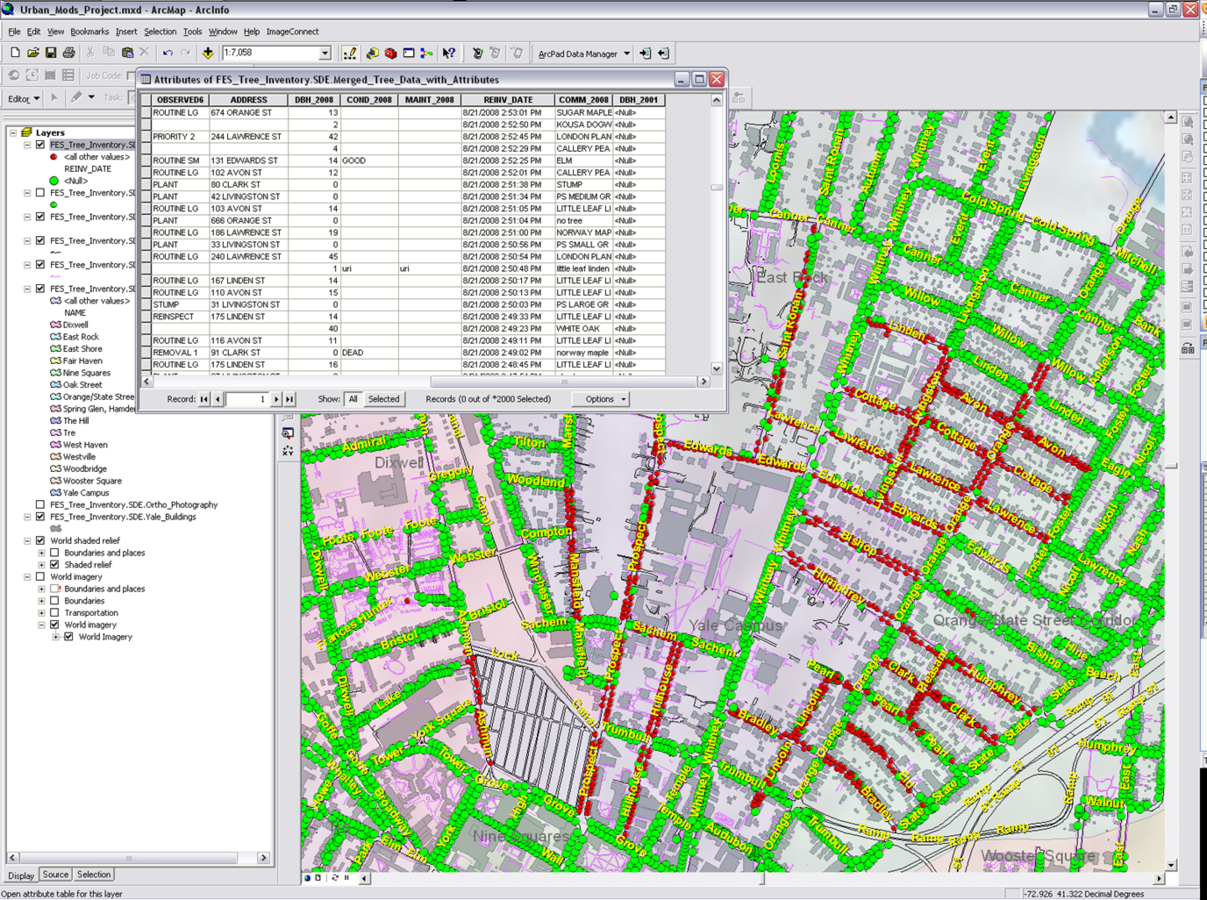
Task: Enable the Ortho_Photography layer checkbox
Action: 40,505
